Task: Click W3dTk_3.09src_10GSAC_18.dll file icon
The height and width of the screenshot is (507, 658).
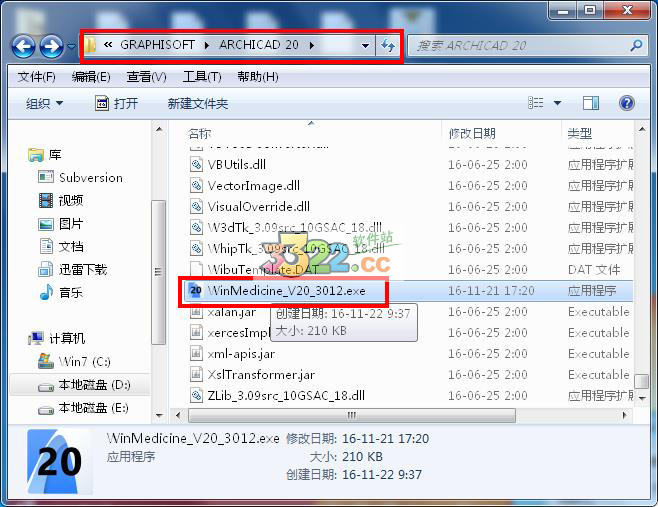Action: [x=196, y=227]
